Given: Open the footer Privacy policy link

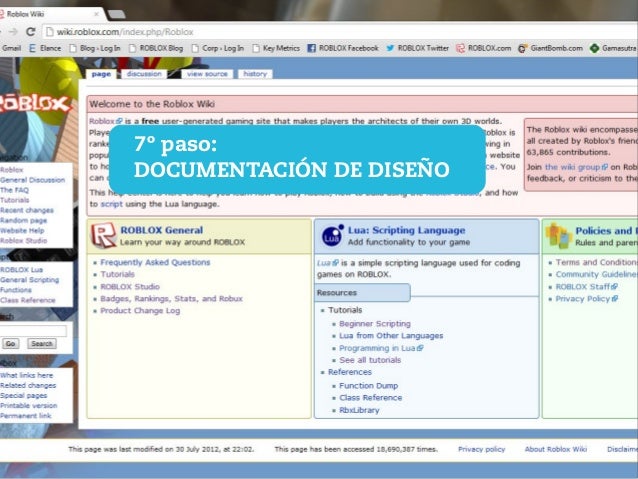Looking at the screenshot, I should click(x=481, y=449).
